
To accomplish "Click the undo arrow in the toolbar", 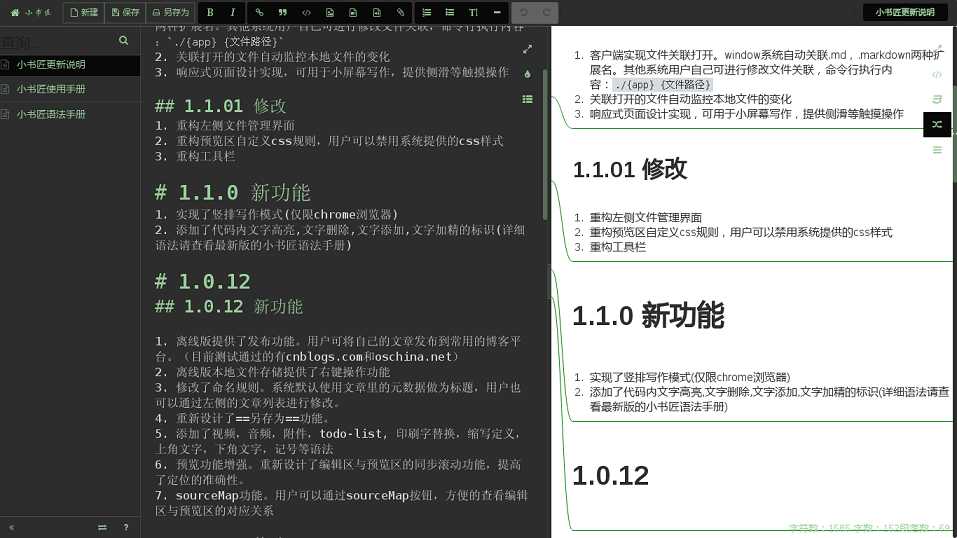I will 524,13.
